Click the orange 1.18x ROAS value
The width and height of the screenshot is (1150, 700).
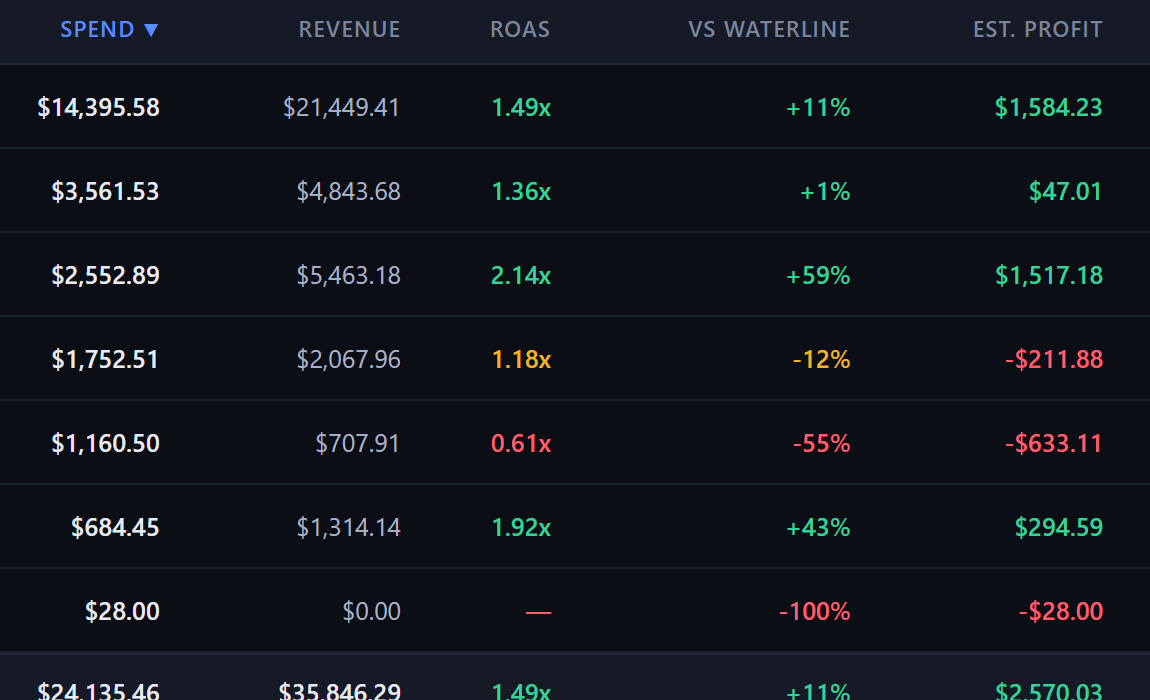coord(521,360)
